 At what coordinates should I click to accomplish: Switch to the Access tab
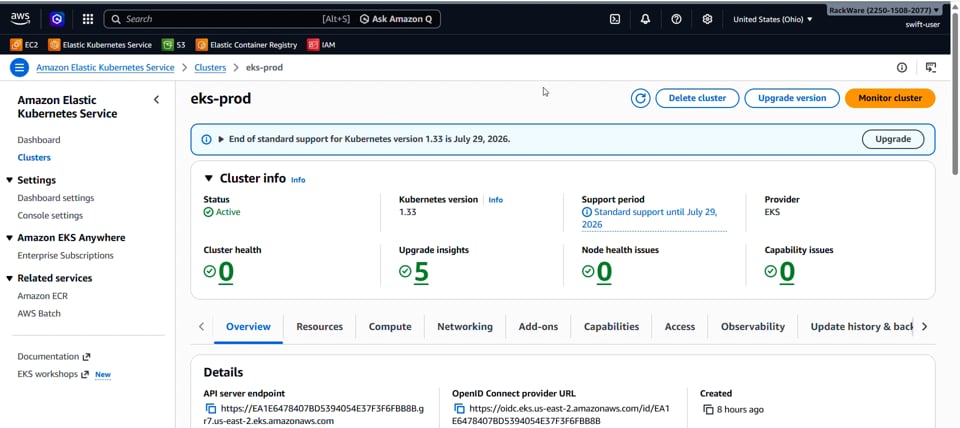pyautogui.click(x=680, y=326)
